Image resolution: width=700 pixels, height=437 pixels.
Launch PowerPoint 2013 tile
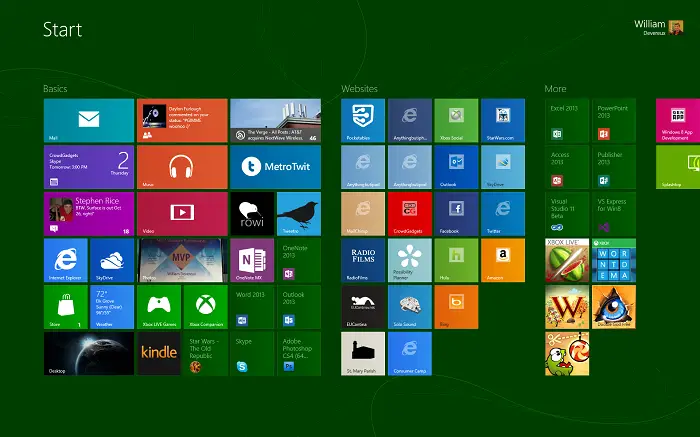point(614,121)
